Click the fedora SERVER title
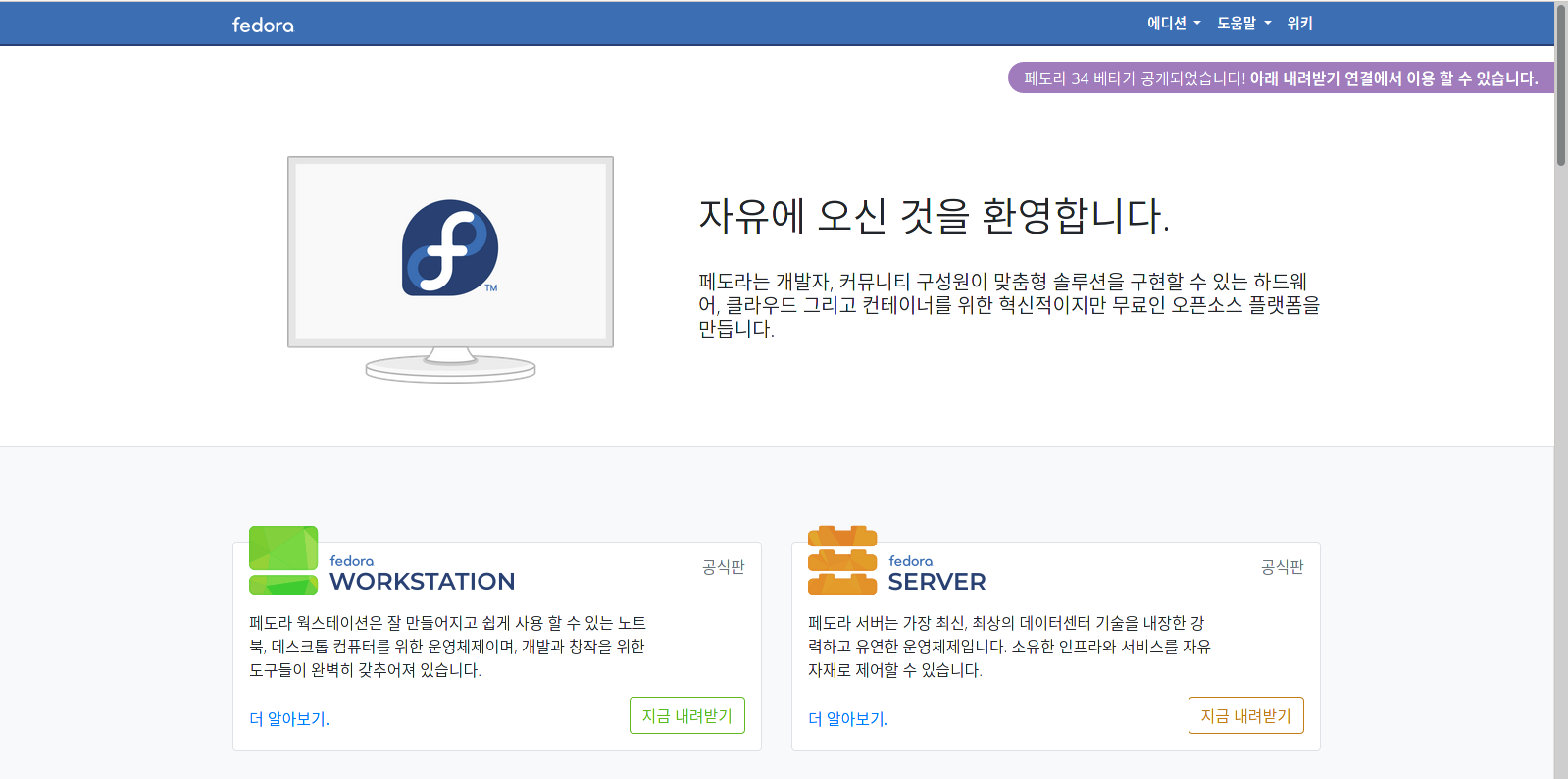Viewport: 1568px width, 779px height. [936, 574]
